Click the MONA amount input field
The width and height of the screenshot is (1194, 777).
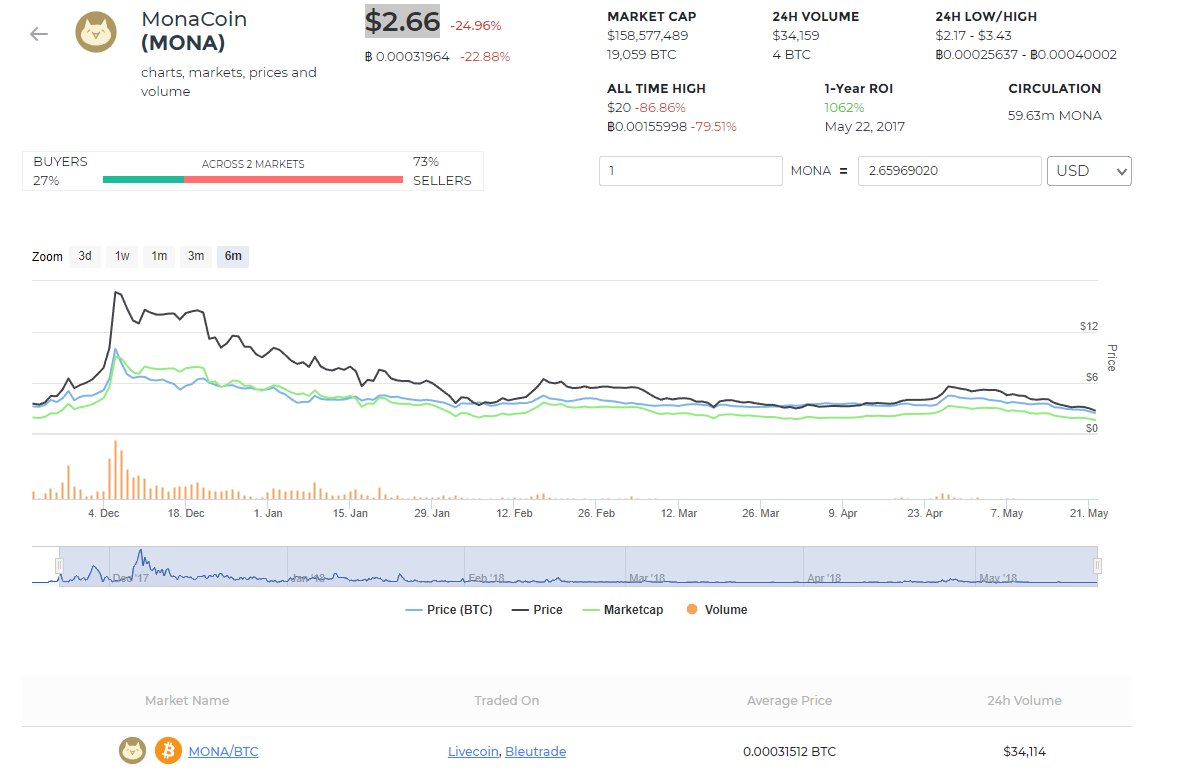point(691,171)
